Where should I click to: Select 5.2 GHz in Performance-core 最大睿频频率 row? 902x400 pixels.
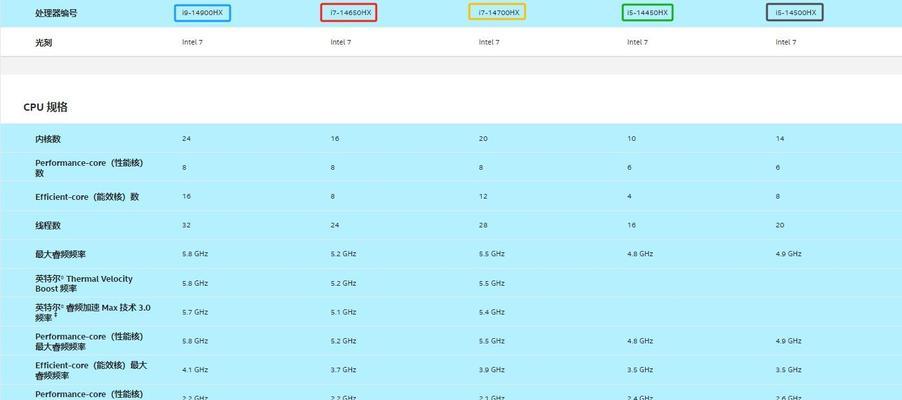pos(343,341)
